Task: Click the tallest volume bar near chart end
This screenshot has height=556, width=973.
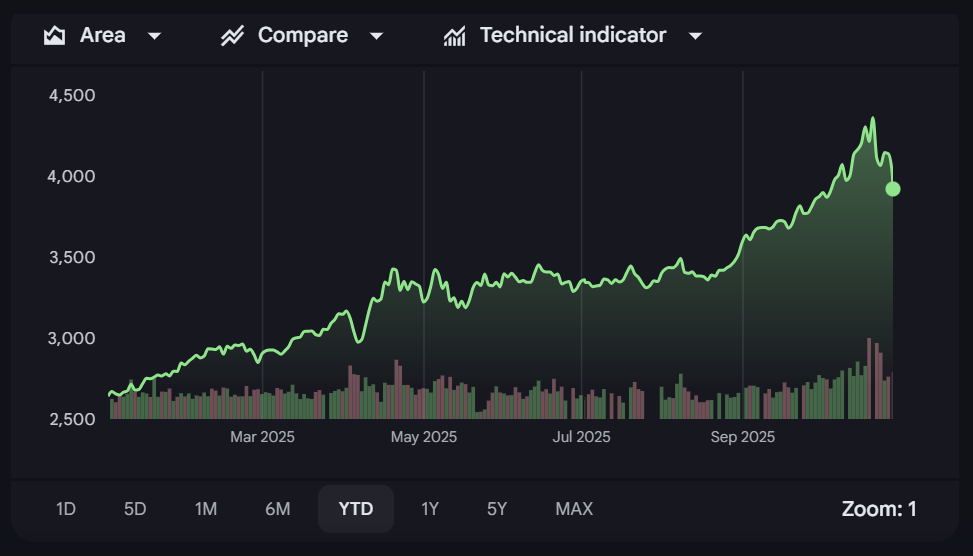Action: [869, 380]
